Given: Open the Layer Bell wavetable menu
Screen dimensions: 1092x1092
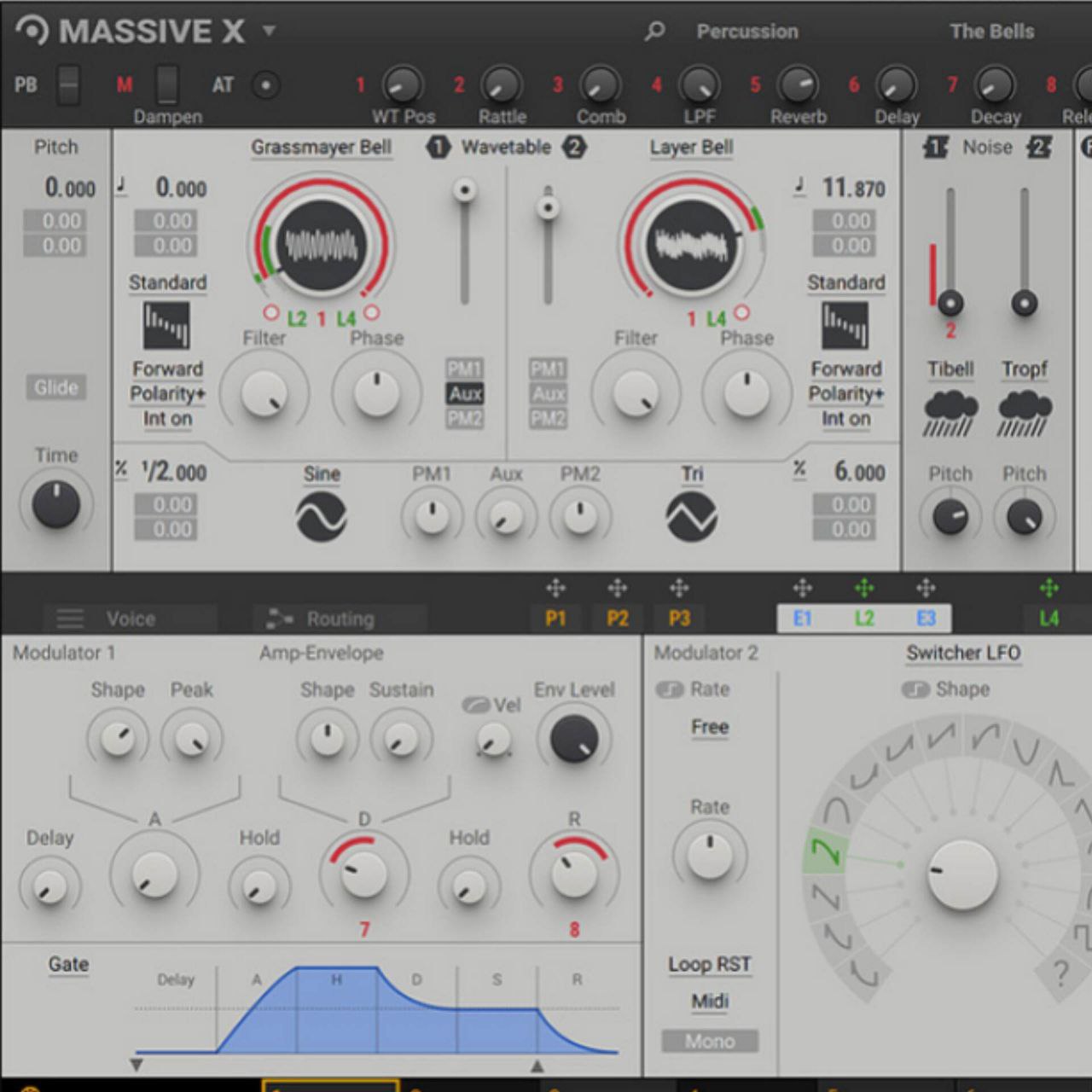Looking at the screenshot, I should (x=691, y=148).
